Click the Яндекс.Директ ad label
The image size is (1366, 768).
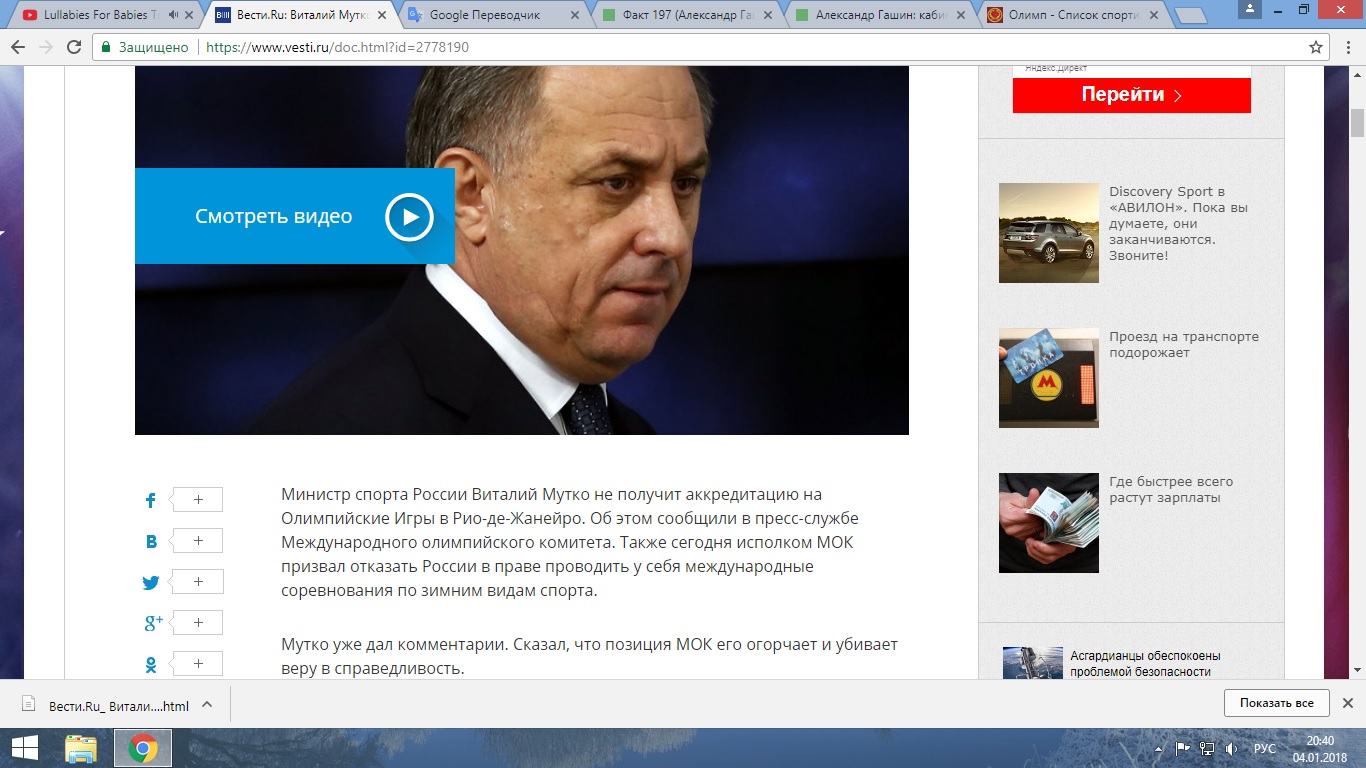1053,68
